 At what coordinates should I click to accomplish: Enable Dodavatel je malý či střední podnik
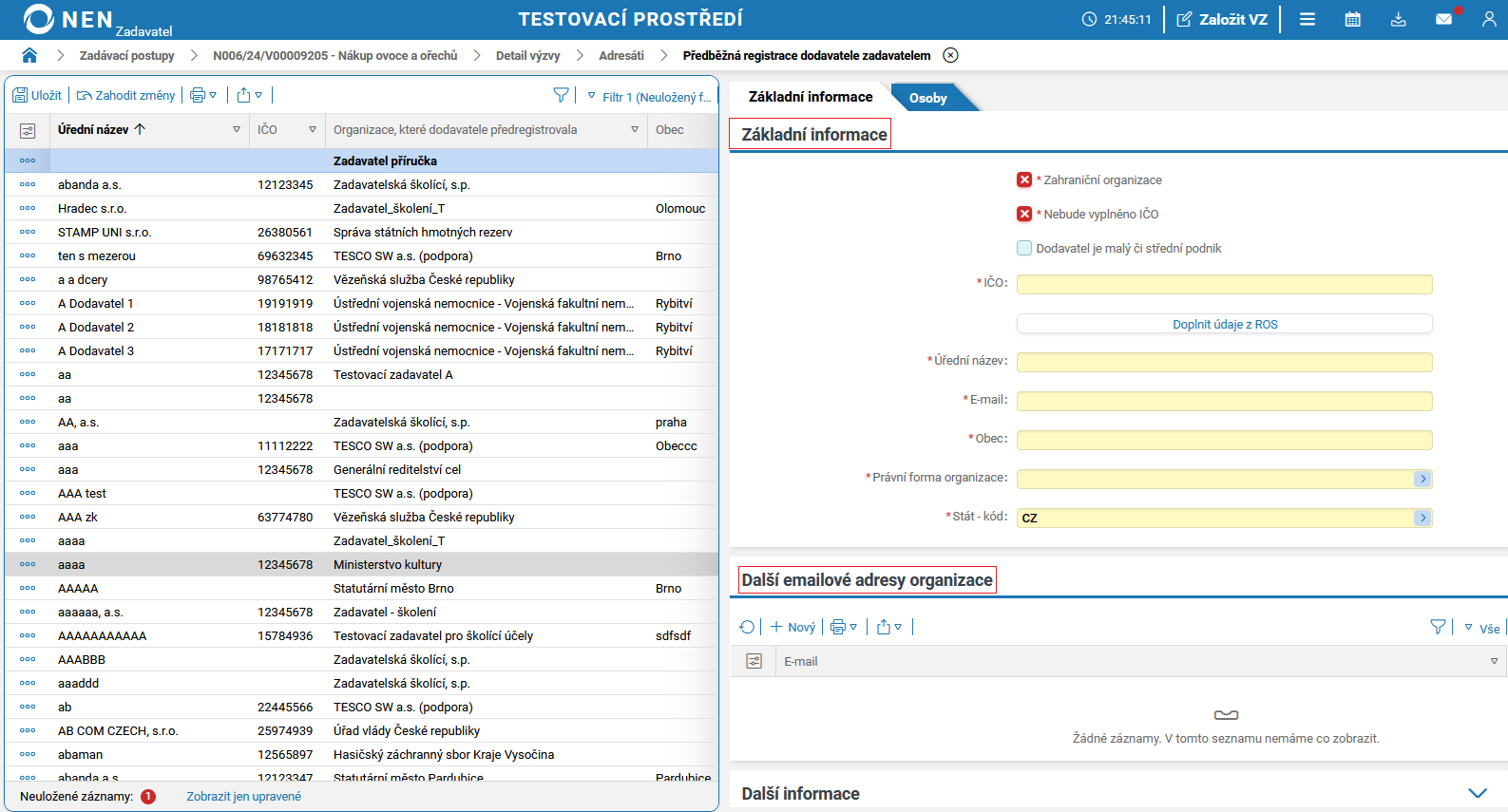point(1024,248)
